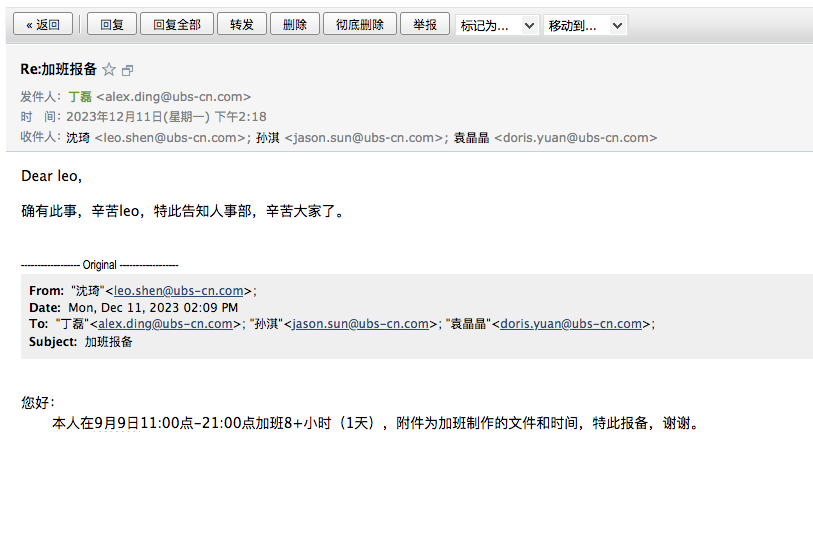
Task: Permanently delete using 彻底删除
Action: click(360, 25)
